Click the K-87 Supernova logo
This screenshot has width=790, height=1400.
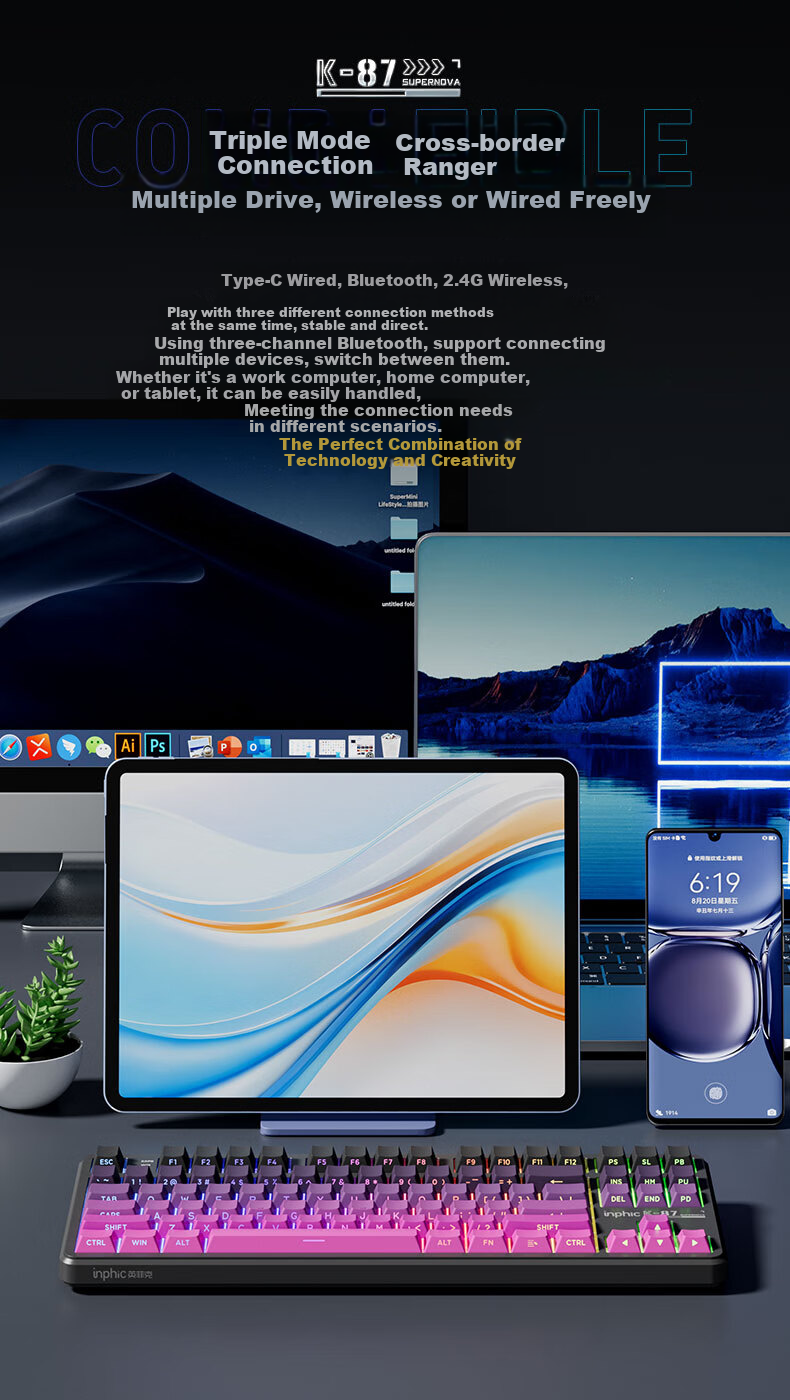point(388,76)
